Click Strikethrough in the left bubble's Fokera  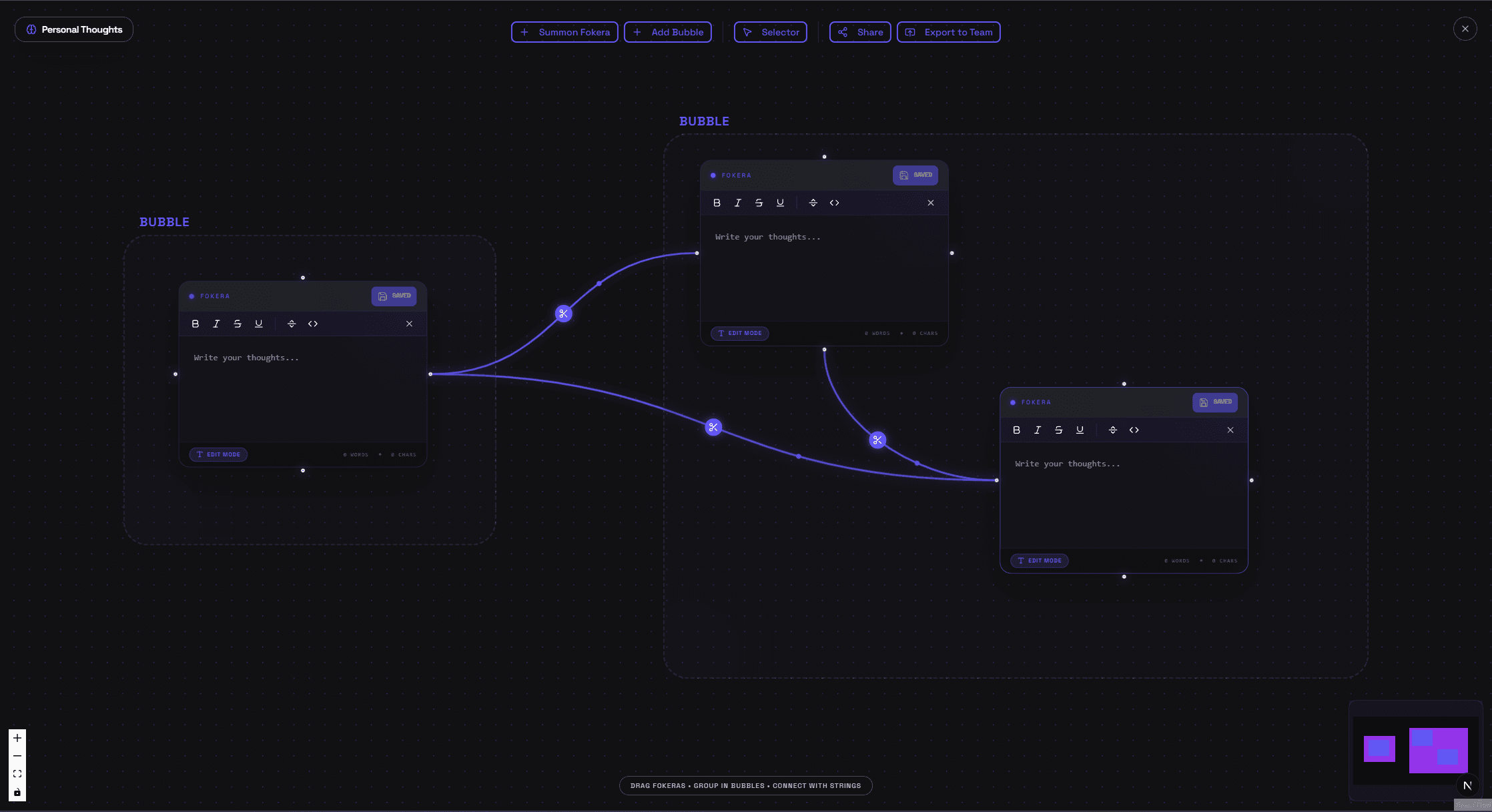point(238,324)
